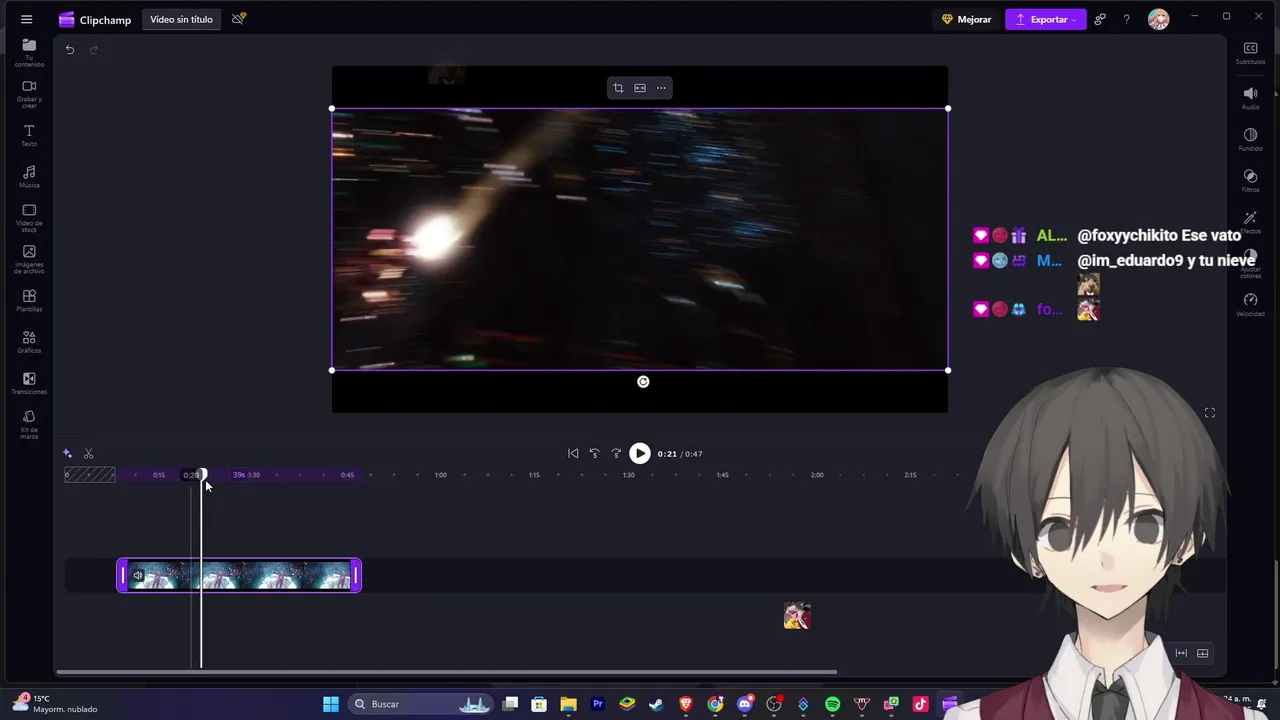Open the user profile avatar
Screen dimensions: 1280x720
(x=1158, y=19)
